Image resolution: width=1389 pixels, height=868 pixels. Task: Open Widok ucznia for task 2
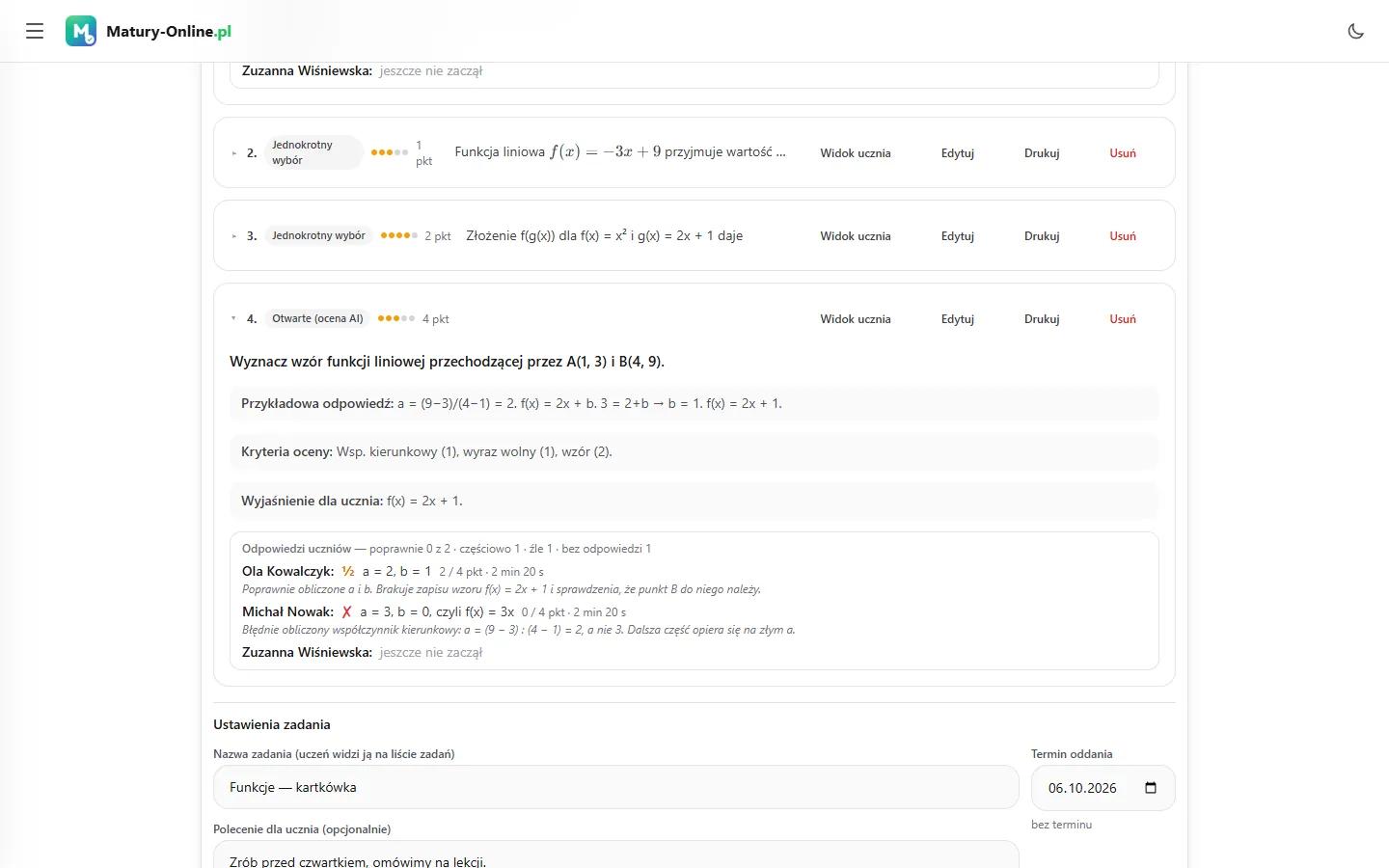point(856,153)
